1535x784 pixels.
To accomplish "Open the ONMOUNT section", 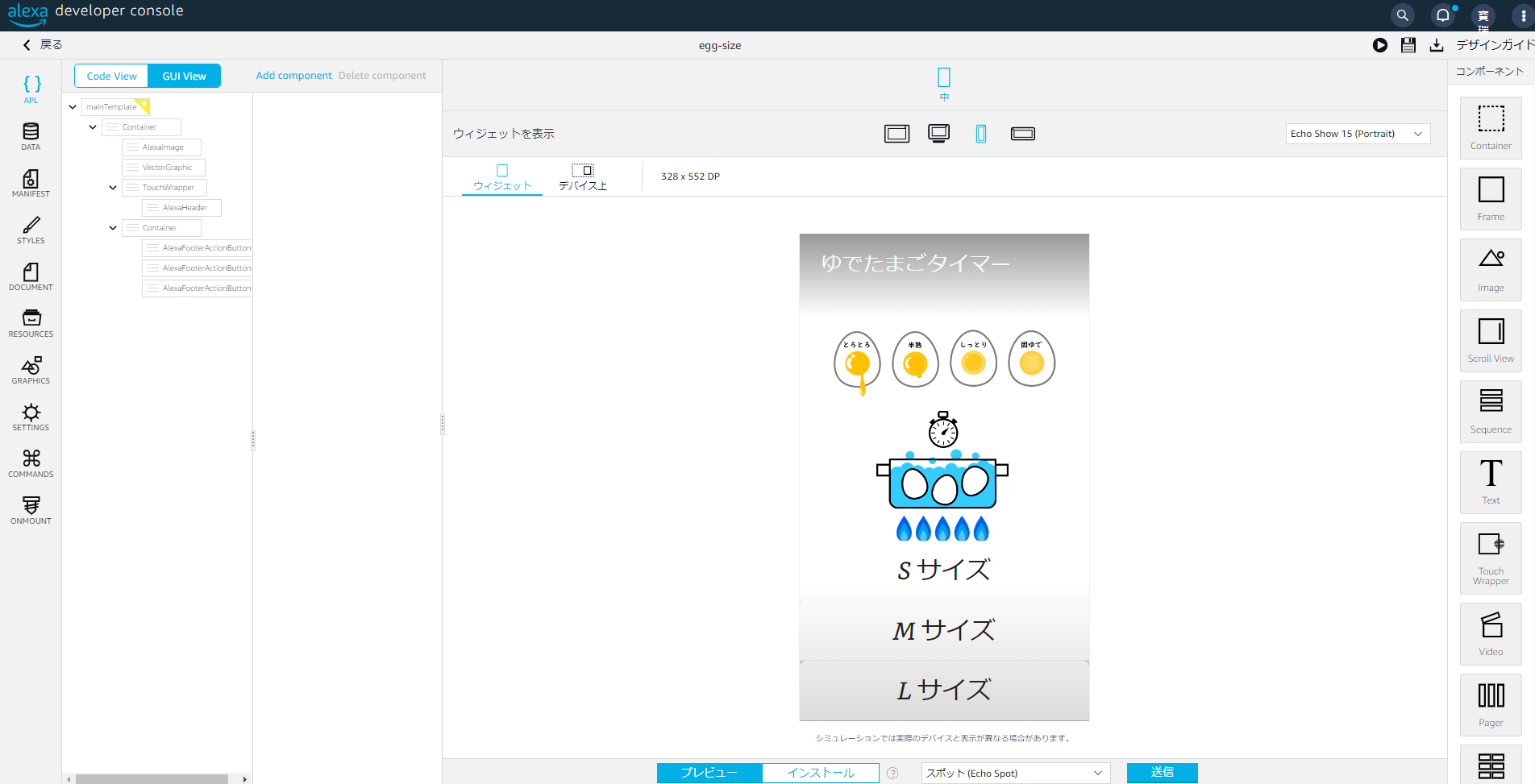I will tap(31, 510).
